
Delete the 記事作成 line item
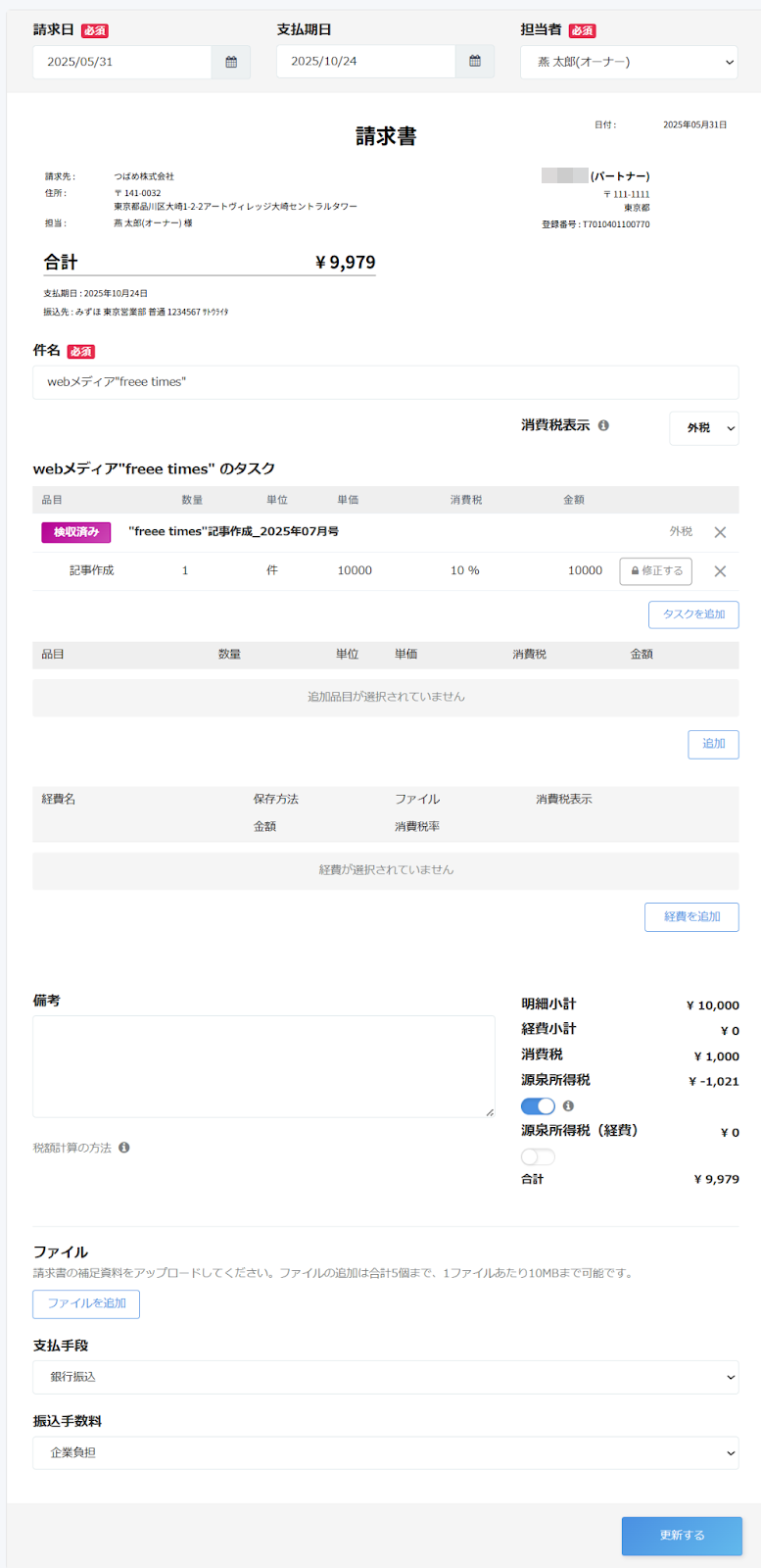point(720,571)
